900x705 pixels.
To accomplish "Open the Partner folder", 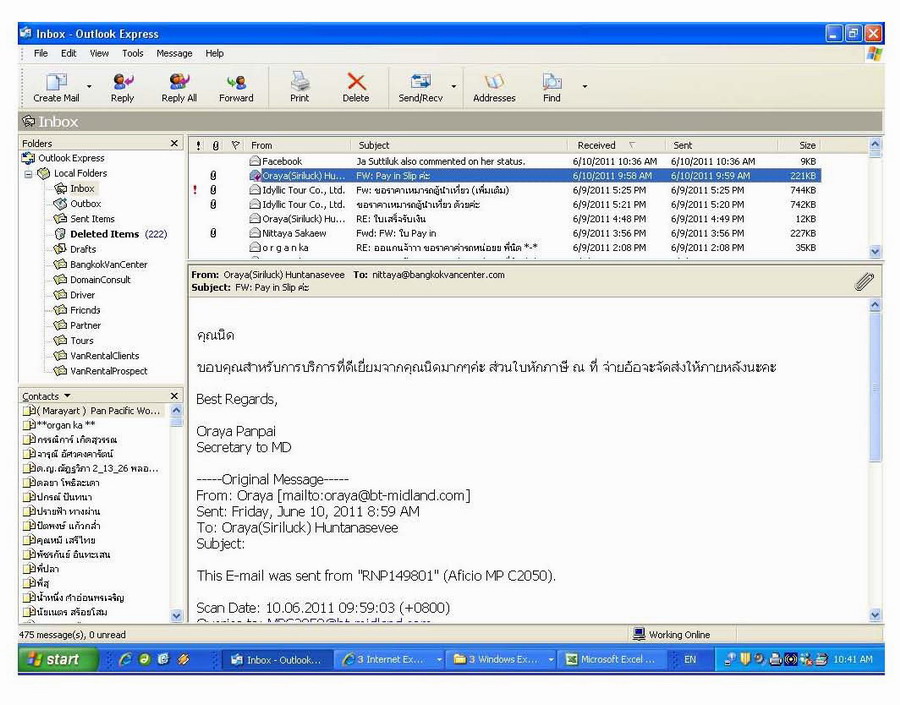I will coord(78,326).
